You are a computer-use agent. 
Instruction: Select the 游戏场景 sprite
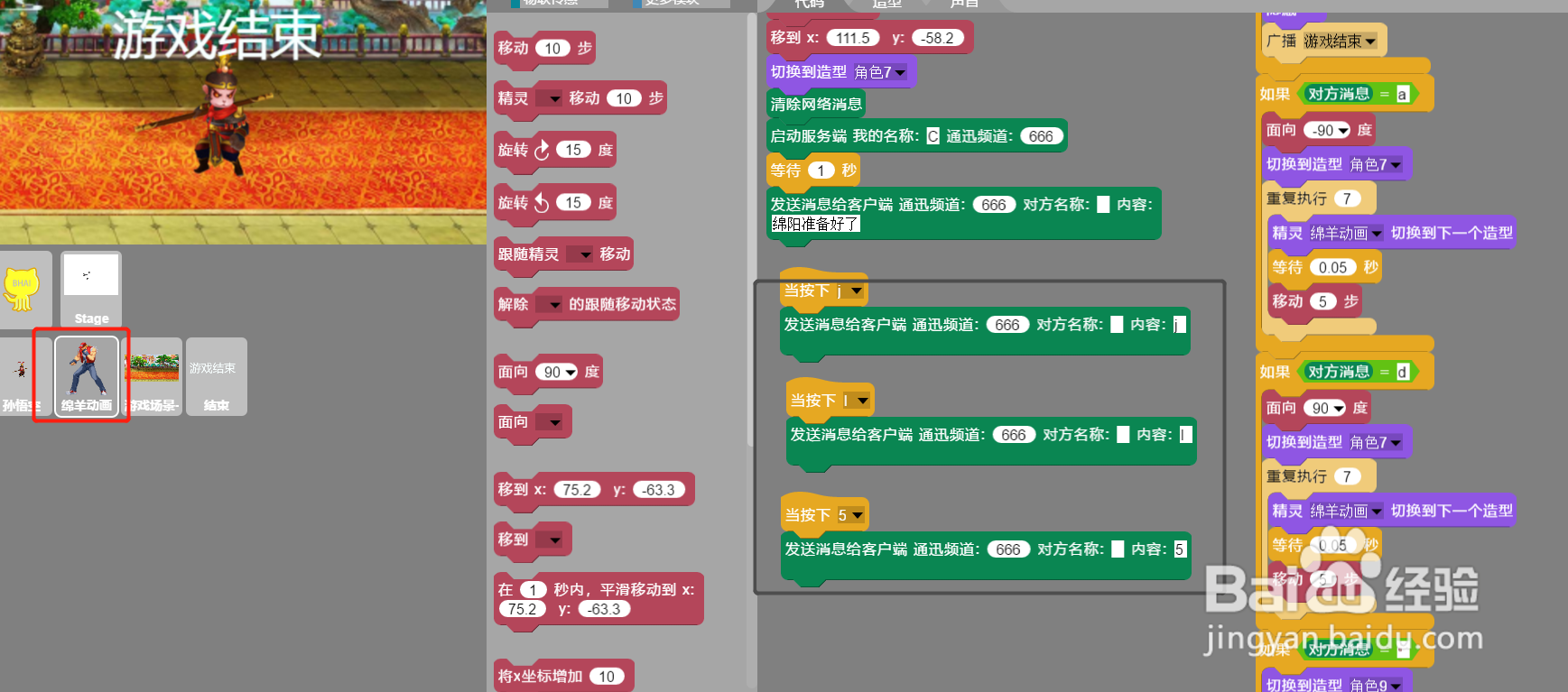click(152, 376)
